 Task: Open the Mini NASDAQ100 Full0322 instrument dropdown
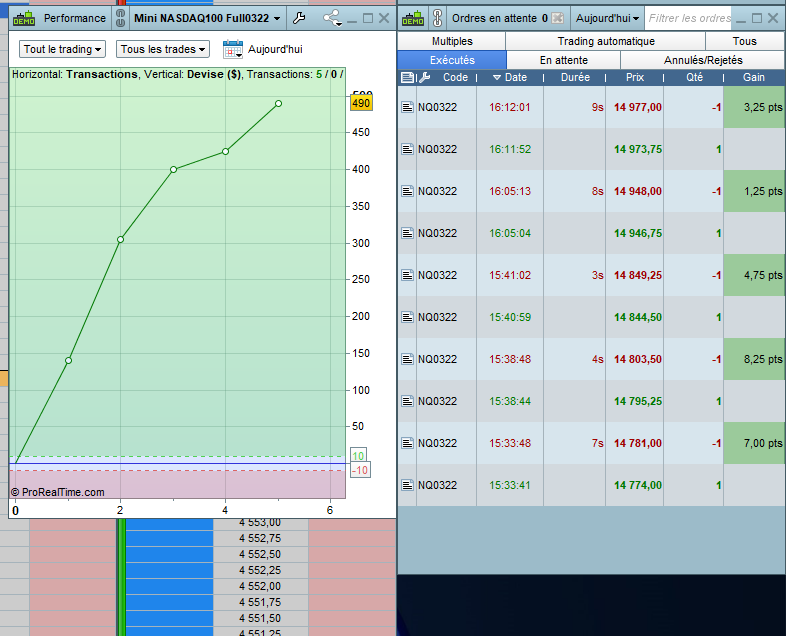(x=207, y=19)
